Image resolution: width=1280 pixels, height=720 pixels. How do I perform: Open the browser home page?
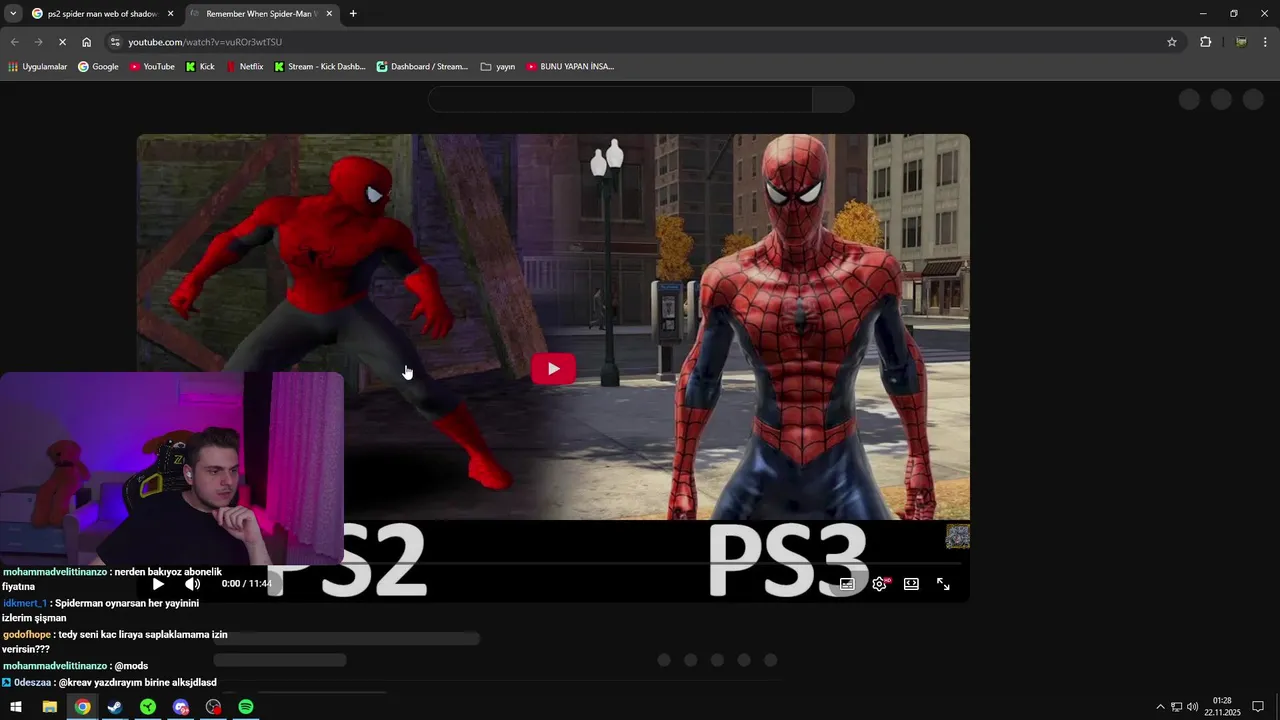coord(86,42)
